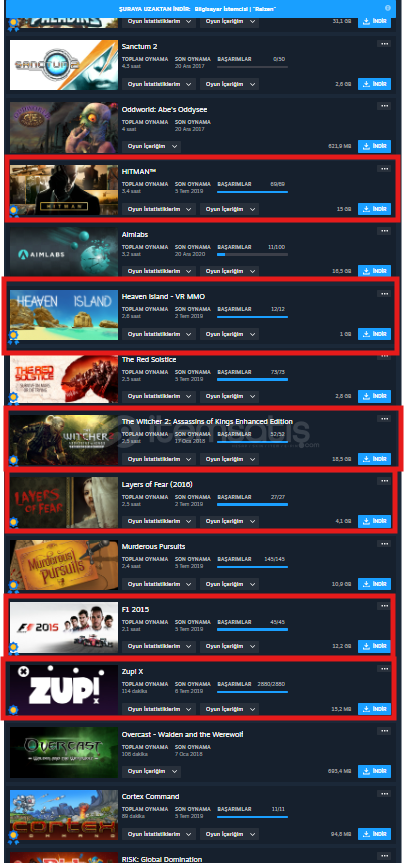Screen dimensions: 404x863
Task: Open more options for Zup! X
Action: [x=384, y=668]
